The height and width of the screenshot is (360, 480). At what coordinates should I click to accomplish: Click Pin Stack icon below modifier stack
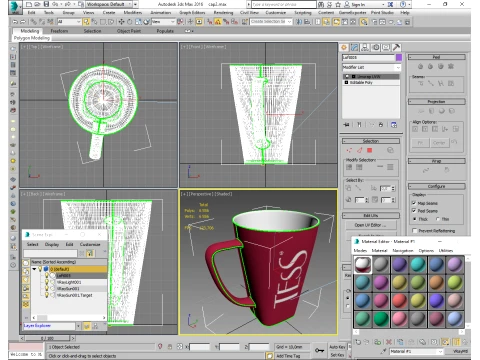pos(347,125)
